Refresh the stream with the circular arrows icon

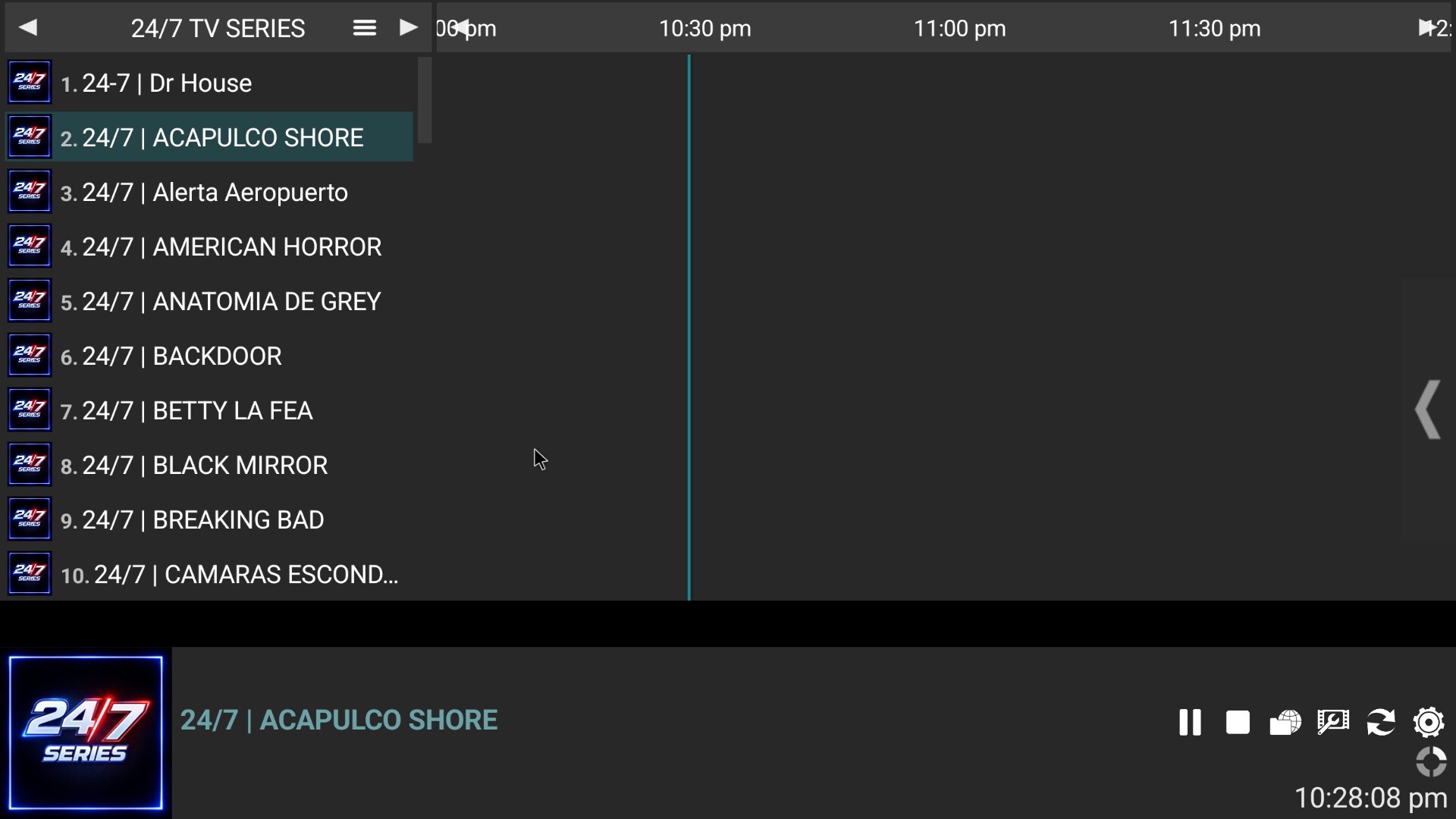1381,722
